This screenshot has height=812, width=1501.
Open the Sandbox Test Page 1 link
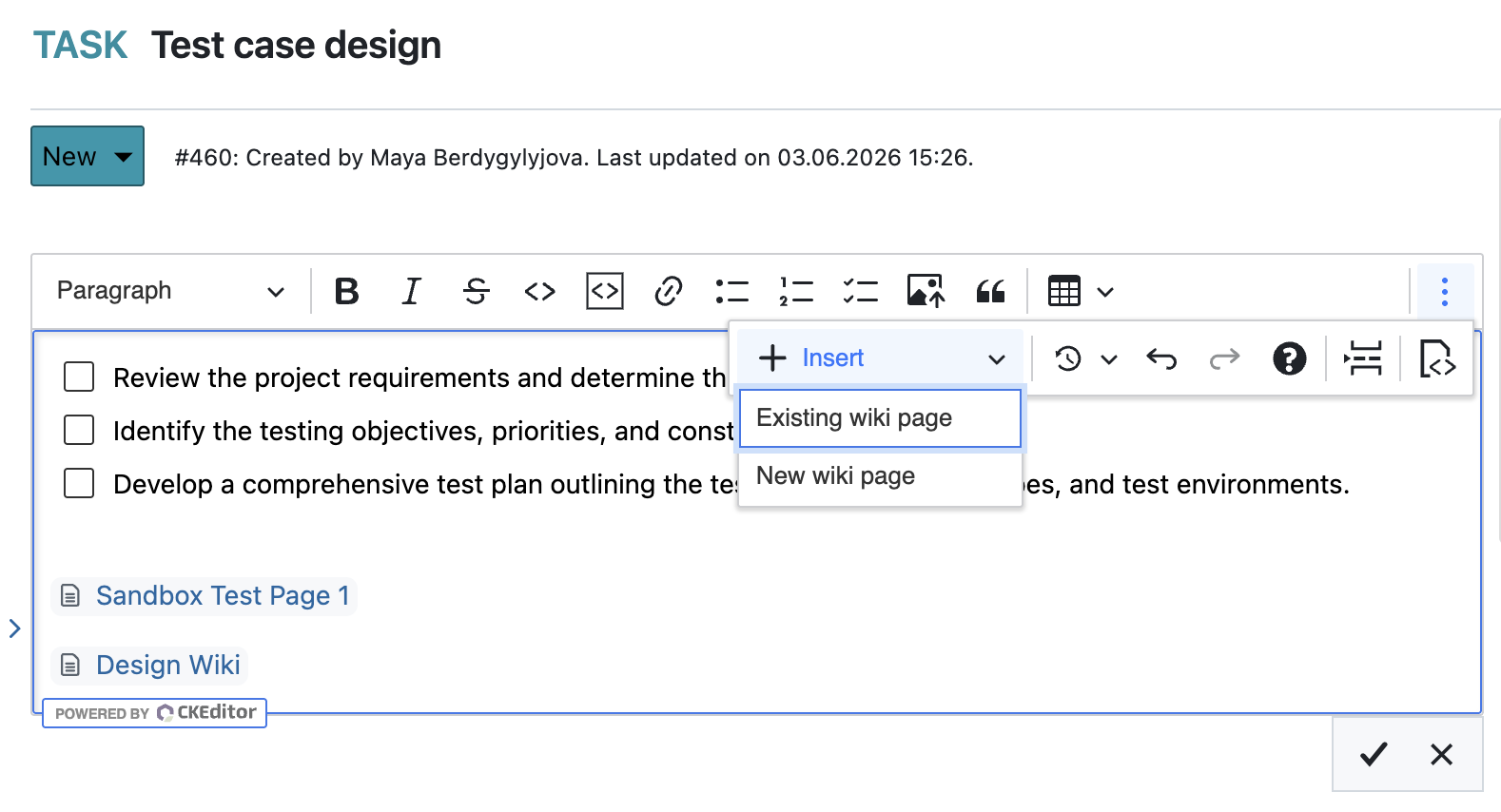pyautogui.click(x=223, y=596)
